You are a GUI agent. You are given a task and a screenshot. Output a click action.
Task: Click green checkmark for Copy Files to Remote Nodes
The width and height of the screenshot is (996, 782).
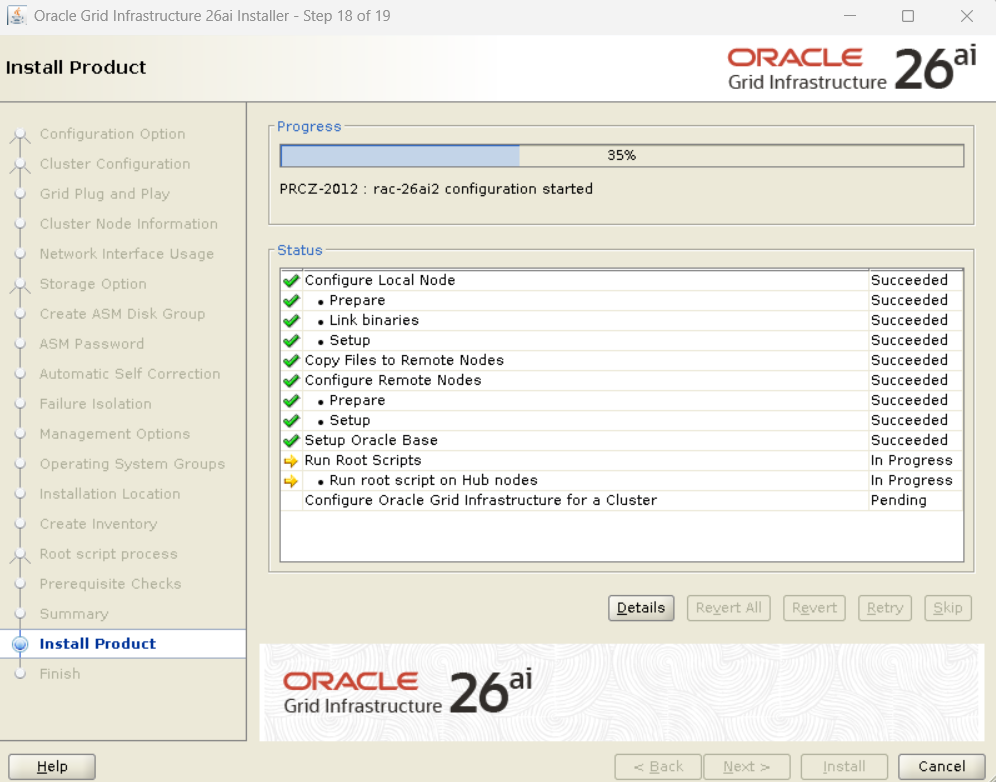291,361
